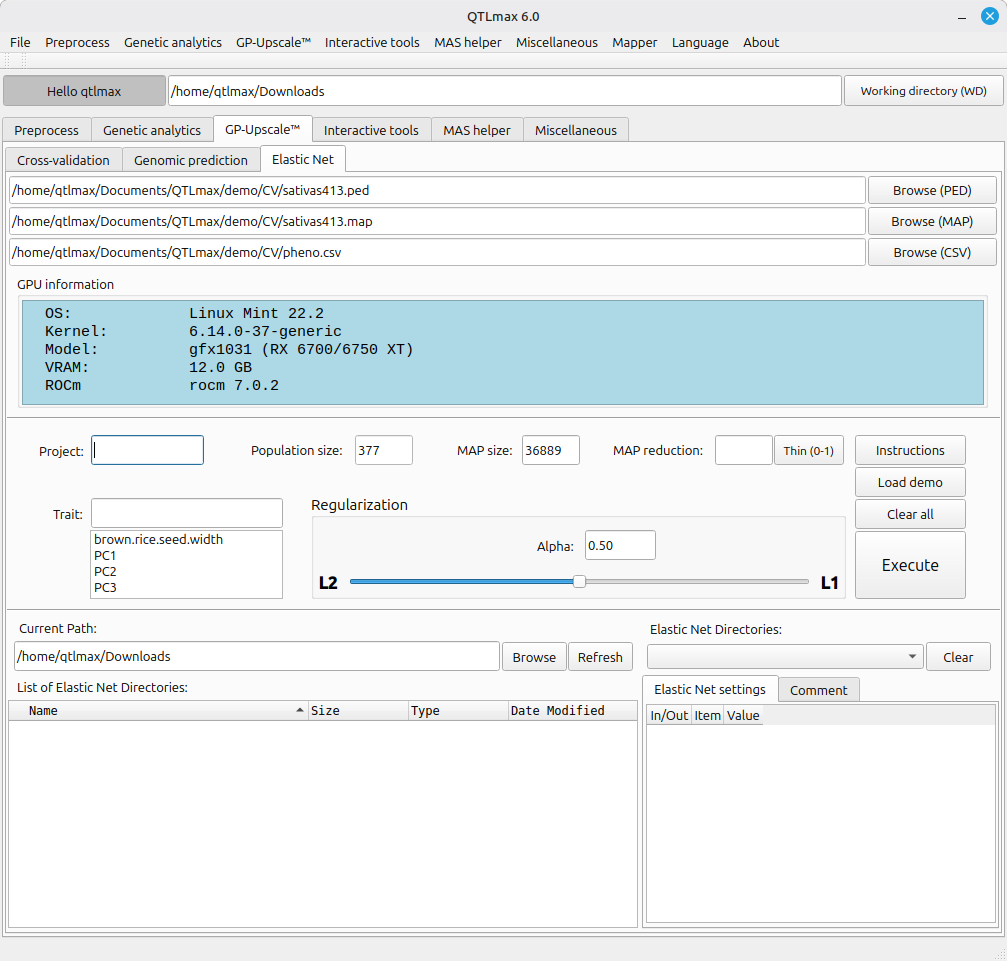The image size is (1007, 961).
Task: Click Browse (CSV) button
Action: 931,252
